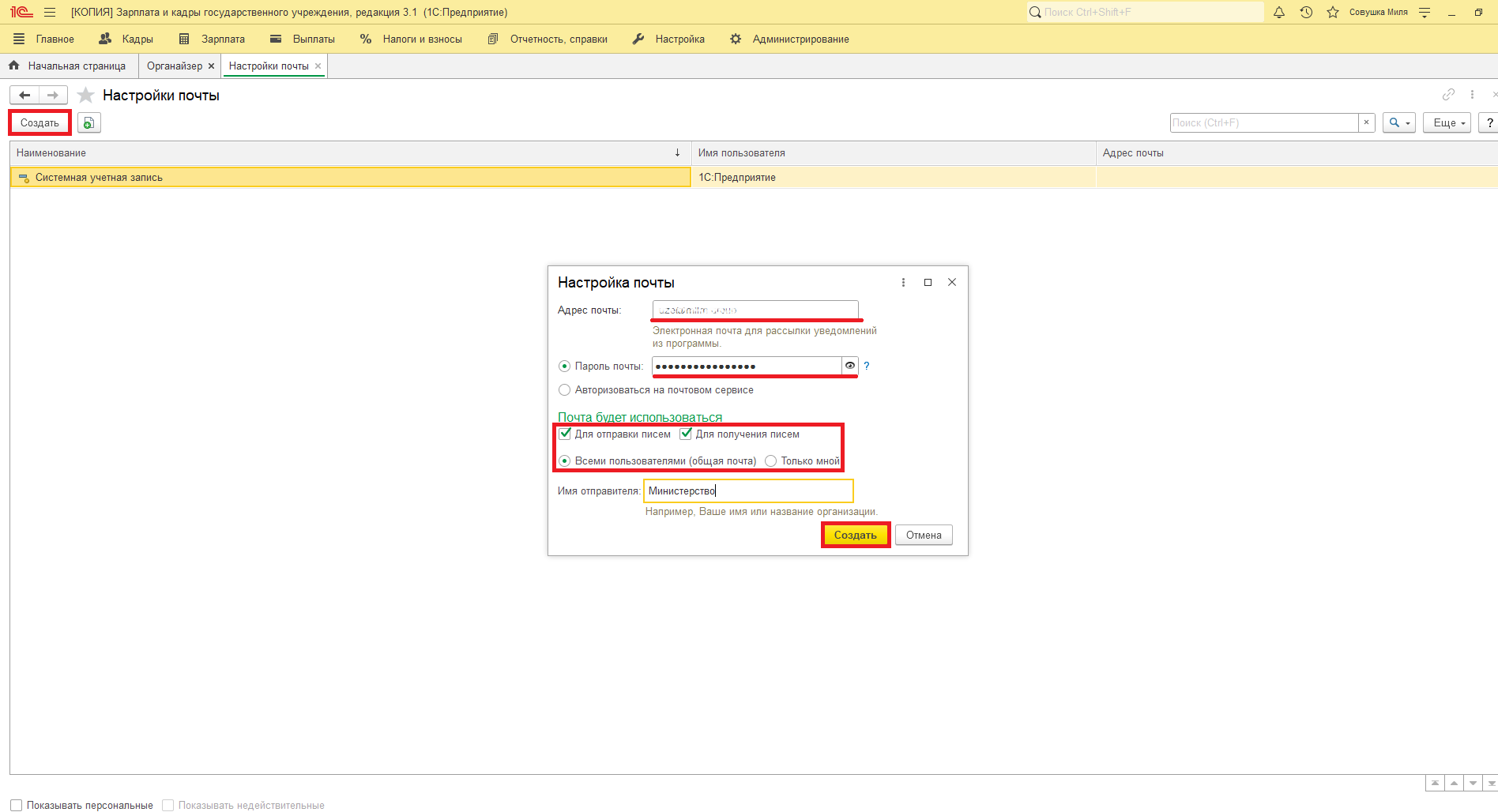Move up one row arrow button
Image resolution: width=1498 pixels, height=812 pixels.
tap(1454, 783)
